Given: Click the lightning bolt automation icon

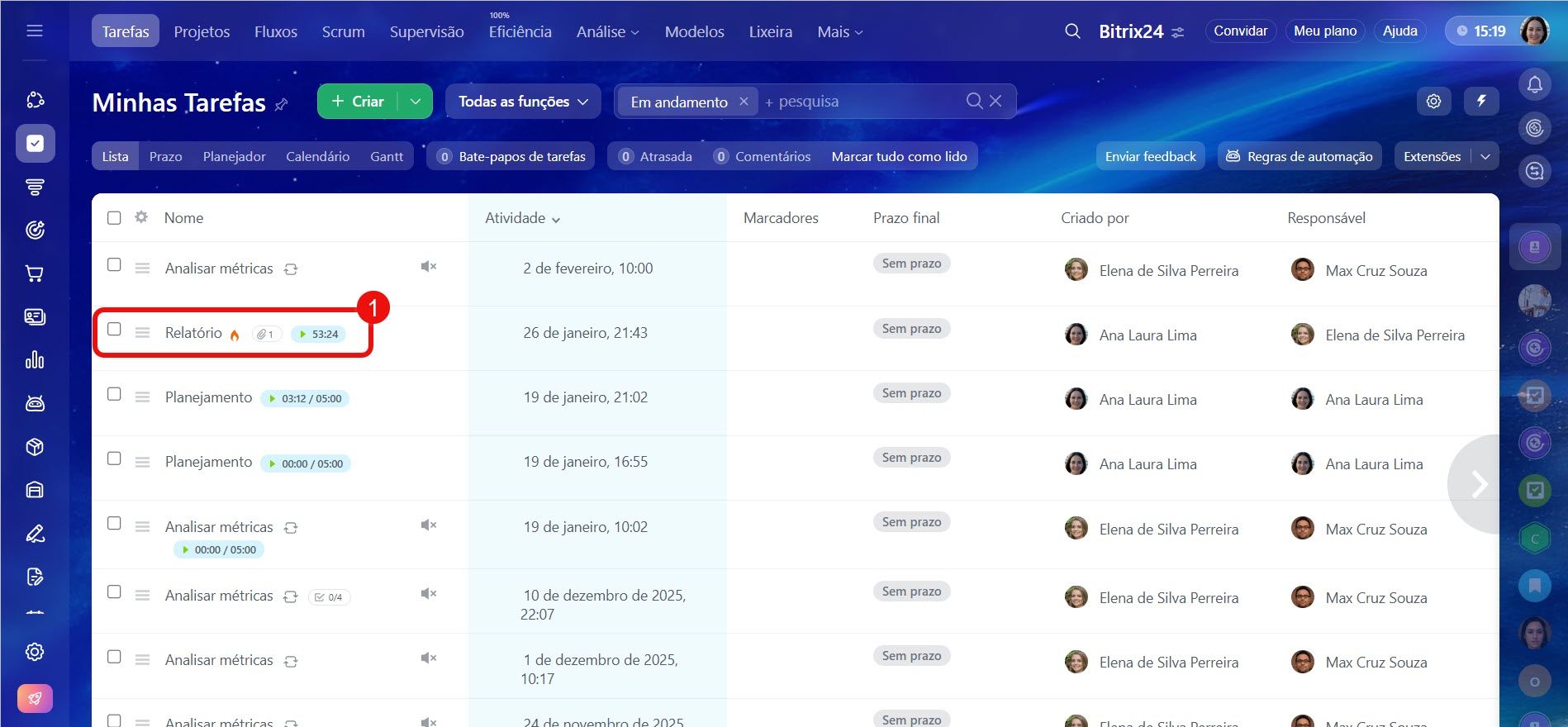Looking at the screenshot, I should point(1481,101).
